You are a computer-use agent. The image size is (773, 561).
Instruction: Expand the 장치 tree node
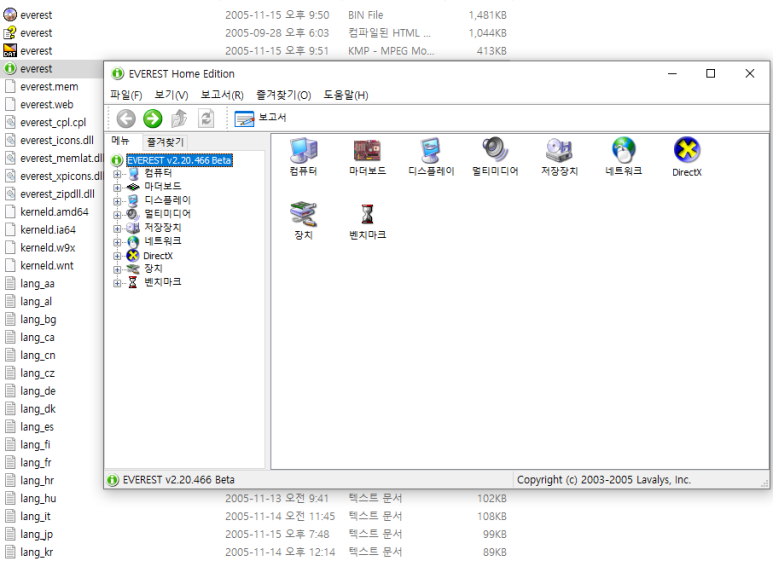117,269
